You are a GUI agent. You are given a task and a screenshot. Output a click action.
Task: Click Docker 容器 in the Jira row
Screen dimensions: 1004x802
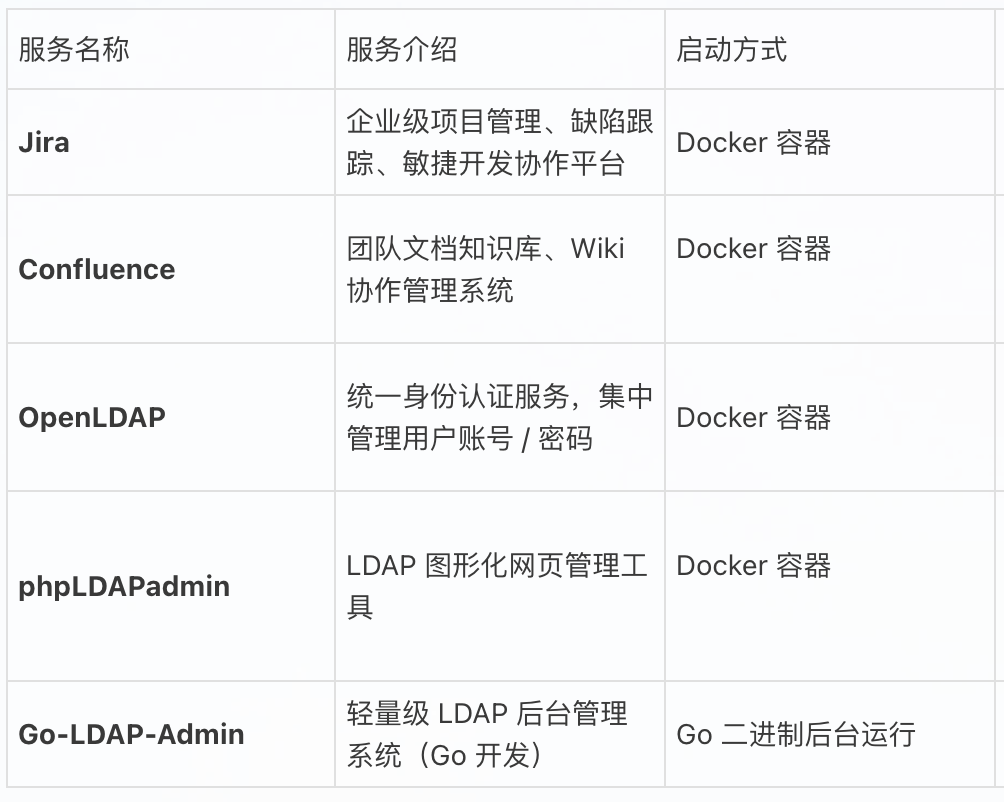point(754,143)
